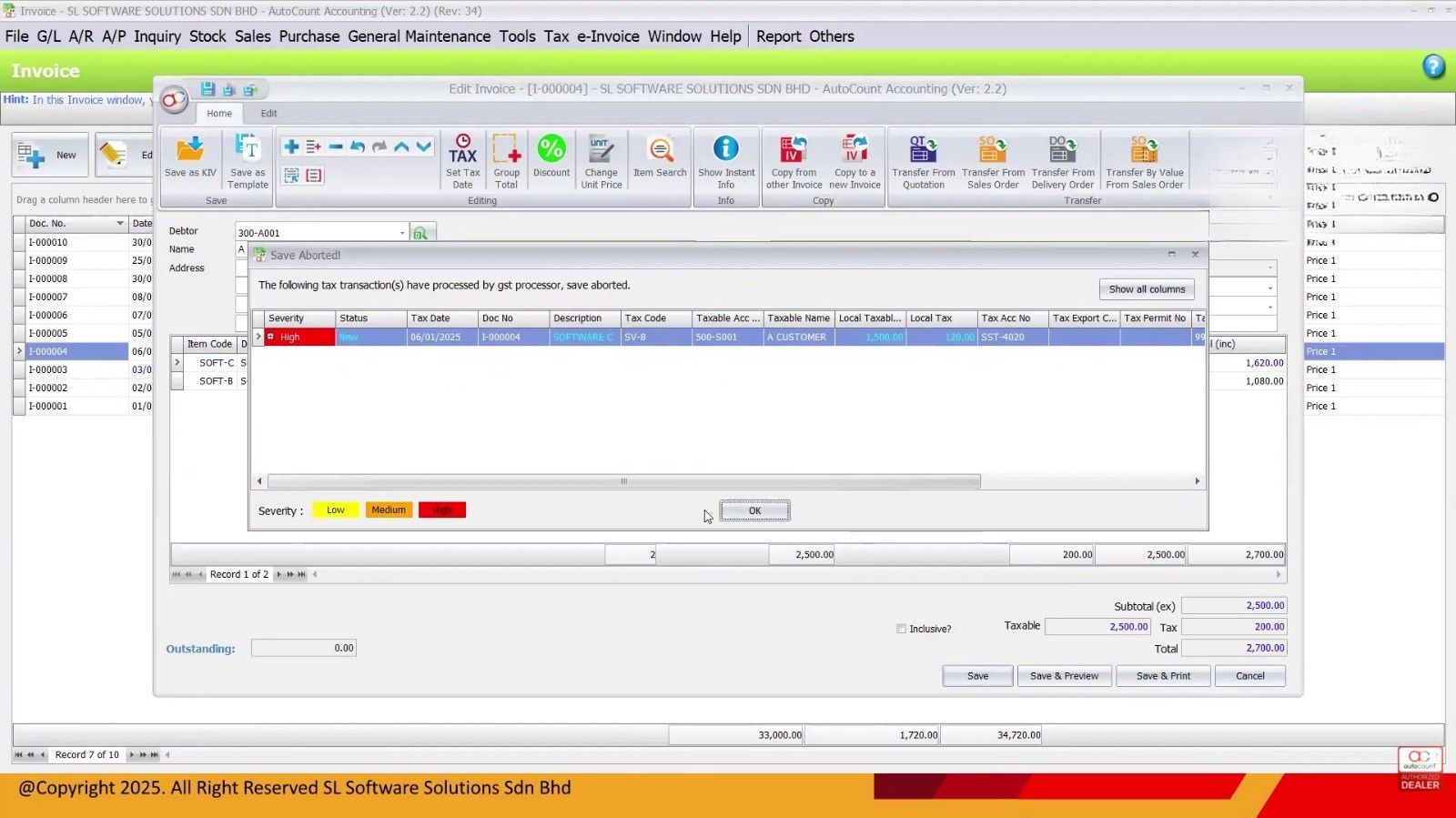This screenshot has height=818, width=1456.
Task: Open the General Maintenance menu
Action: (x=419, y=36)
